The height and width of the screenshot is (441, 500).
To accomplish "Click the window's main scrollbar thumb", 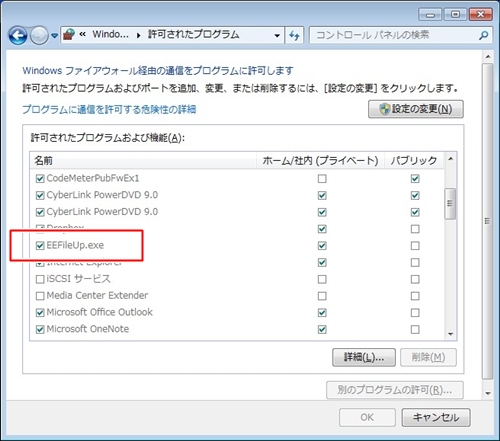I will [x=488, y=221].
